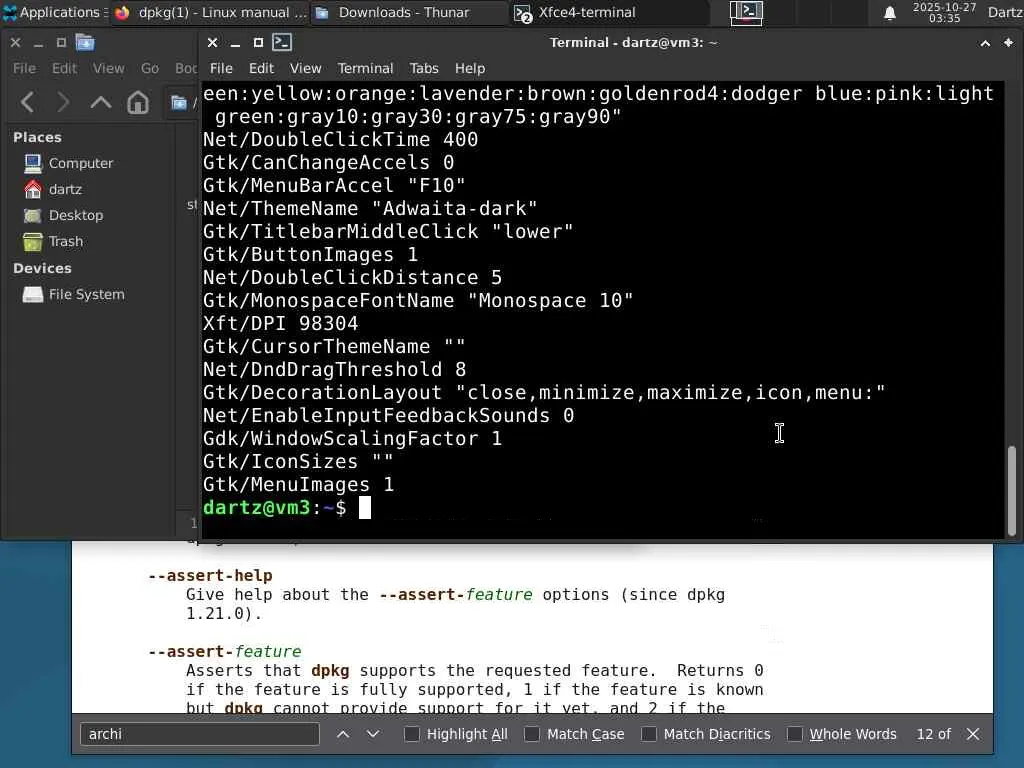1024x768 pixels.
Task: Go forward in Thunar
Action: tap(63, 103)
